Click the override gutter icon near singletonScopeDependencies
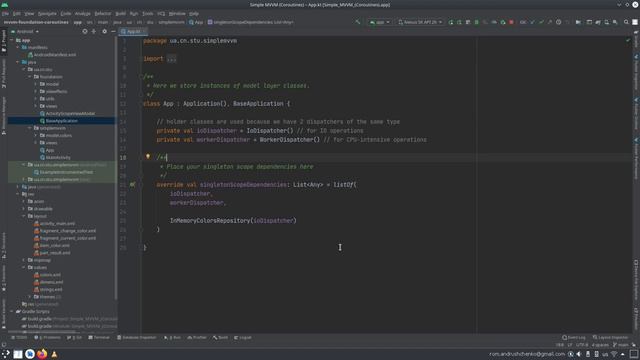The height and width of the screenshot is (360, 640). tap(132, 184)
